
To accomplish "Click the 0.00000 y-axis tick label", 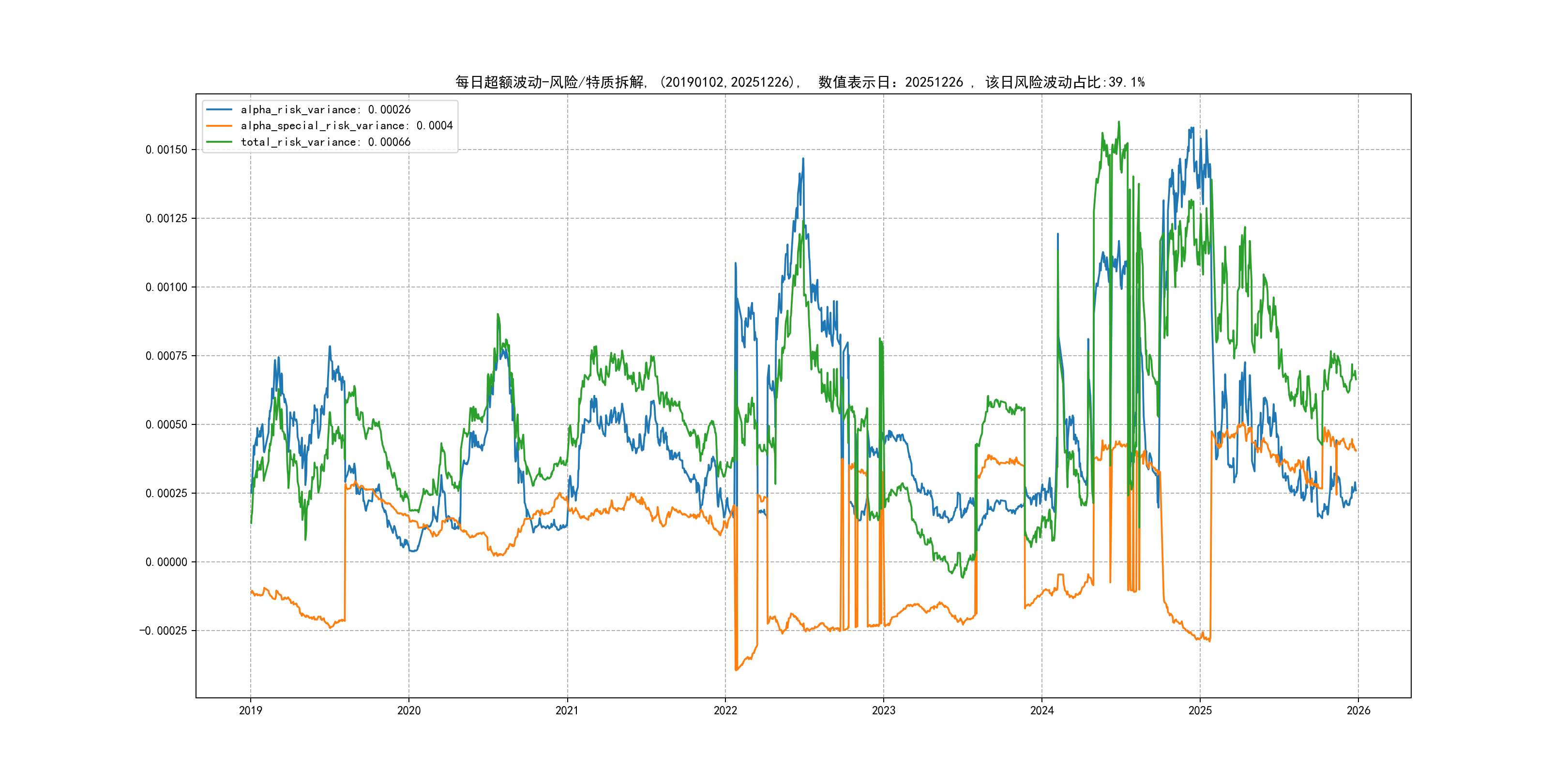I will [166, 562].
